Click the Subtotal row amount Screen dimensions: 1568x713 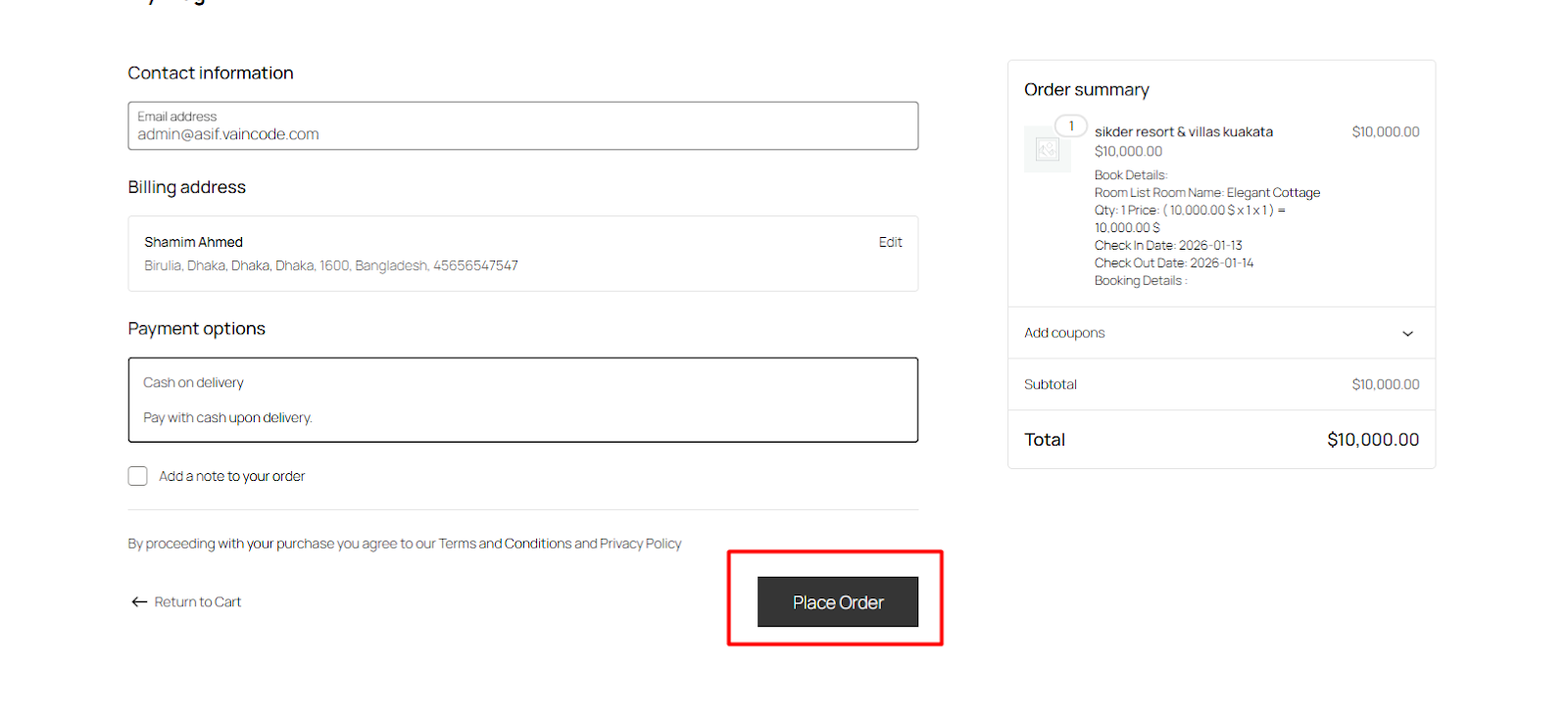[1385, 385]
